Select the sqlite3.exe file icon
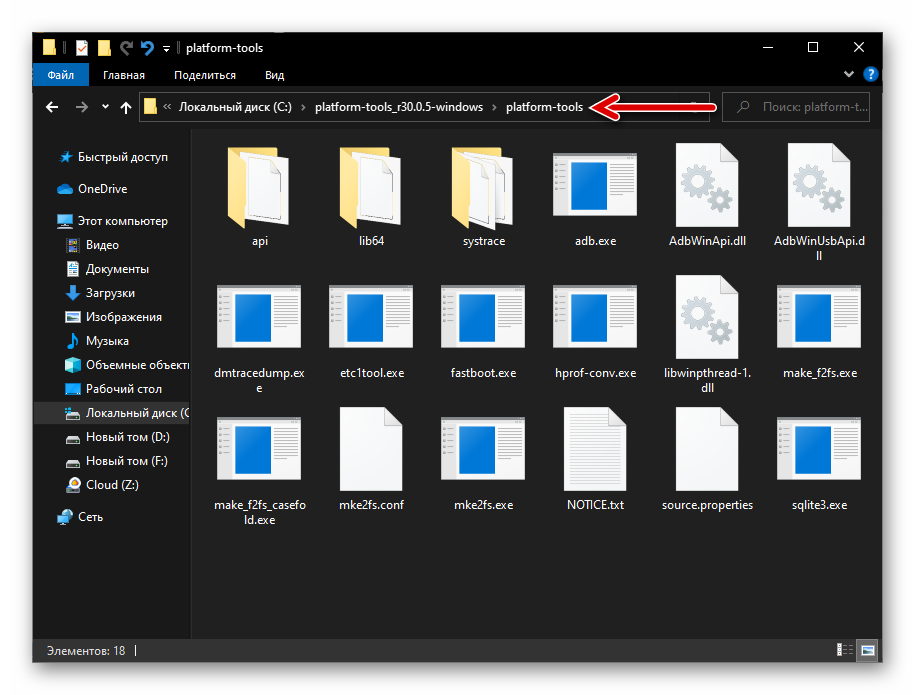This screenshot has height=695, width=915. [x=819, y=452]
